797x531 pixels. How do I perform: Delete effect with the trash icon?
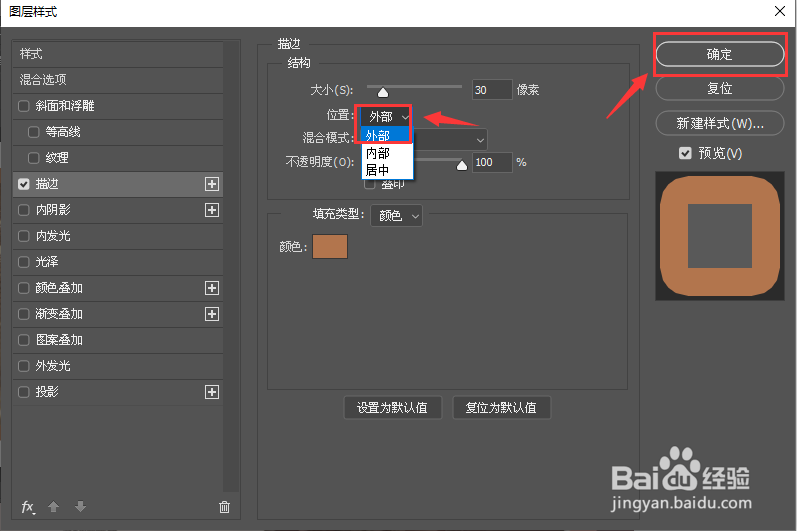224,507
